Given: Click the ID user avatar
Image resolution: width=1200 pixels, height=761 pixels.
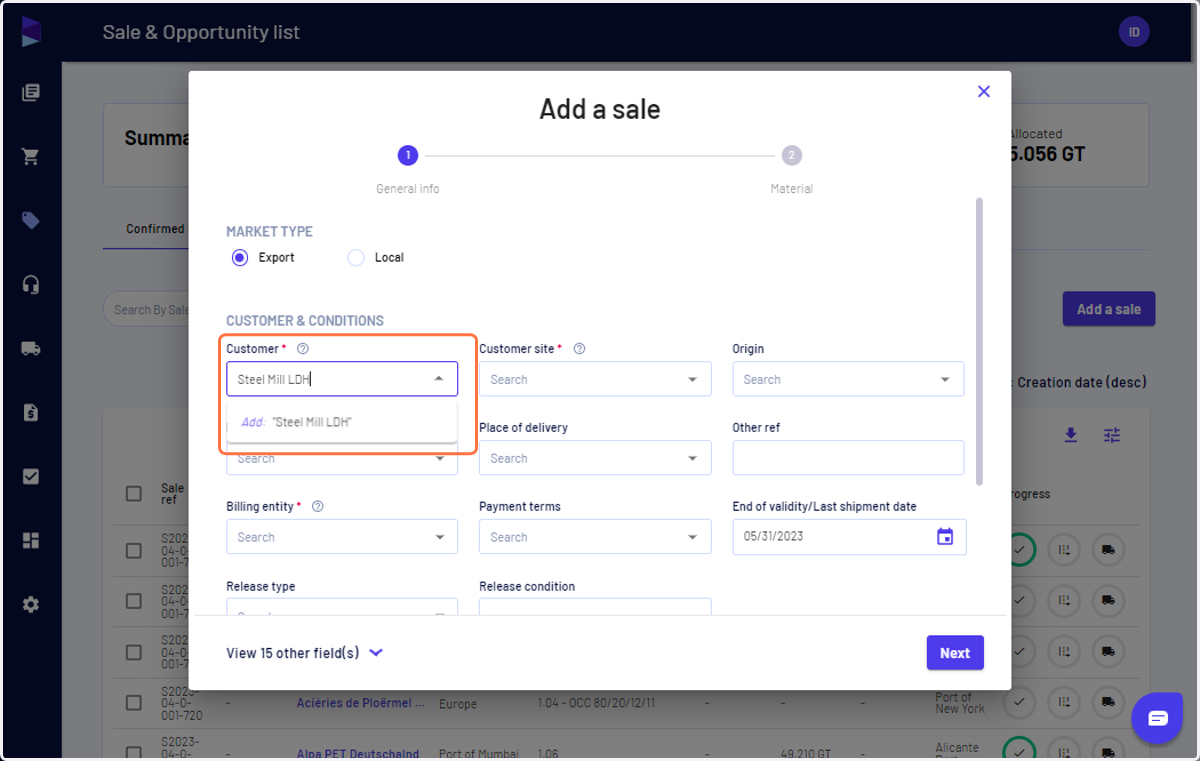Looking at the screenshot, I should (1134, 32).
